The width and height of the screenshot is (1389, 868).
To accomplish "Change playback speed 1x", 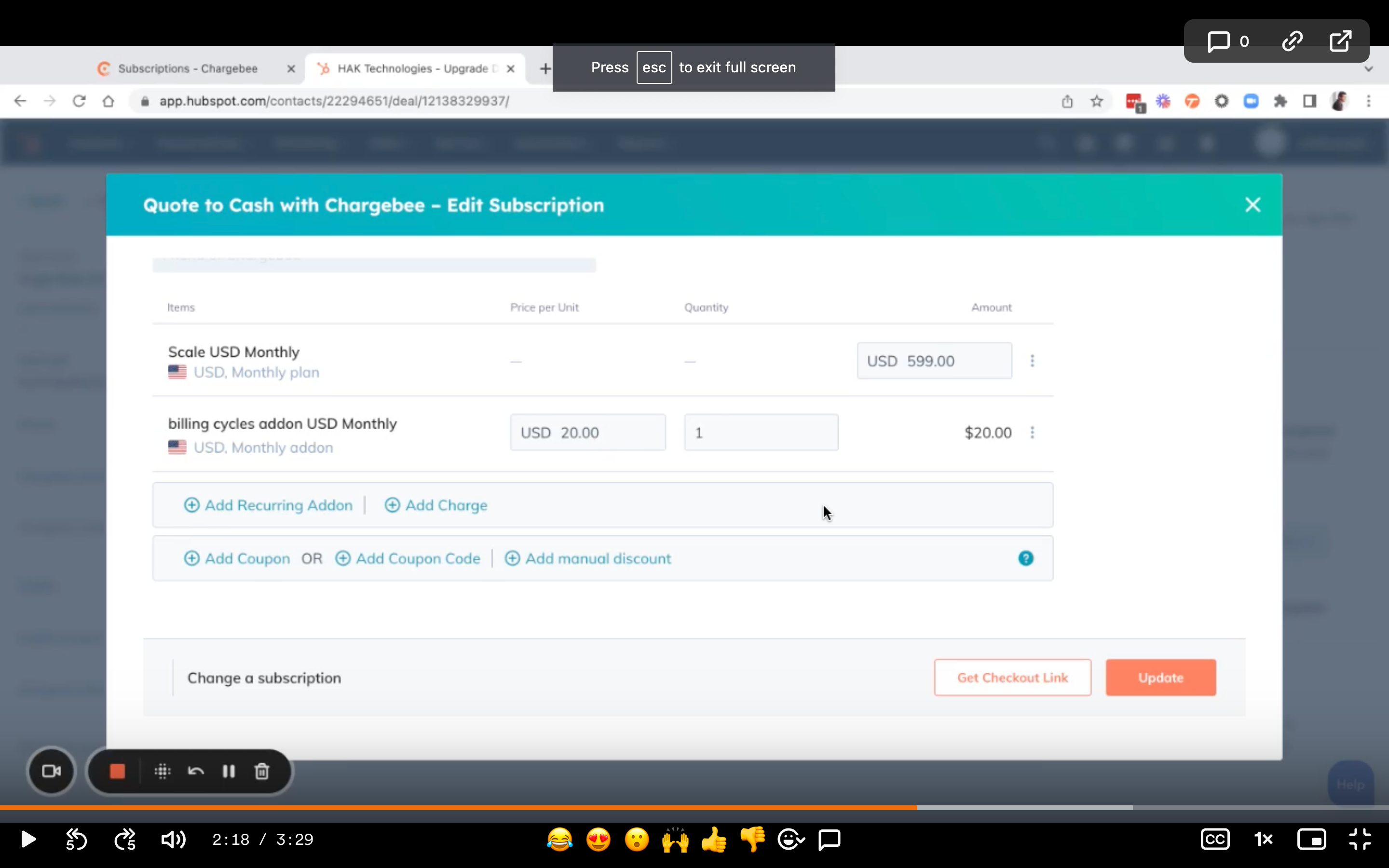I will pos(1263,839).
